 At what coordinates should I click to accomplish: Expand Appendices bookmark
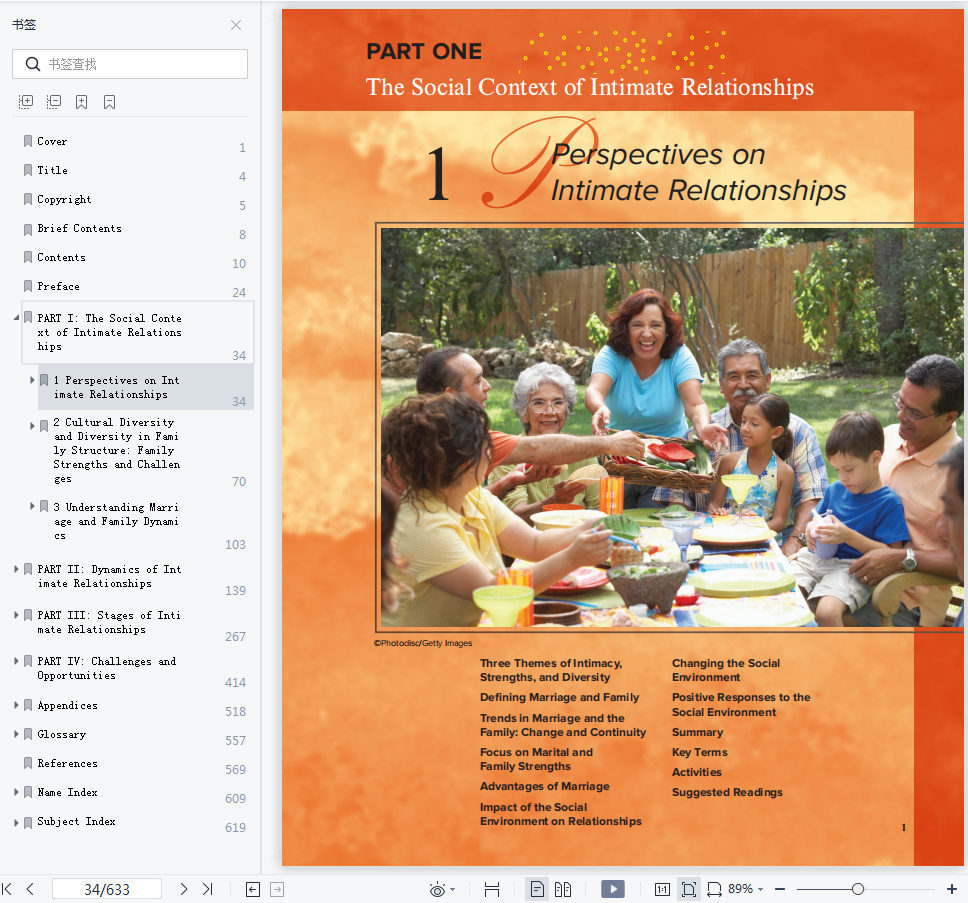16,705
